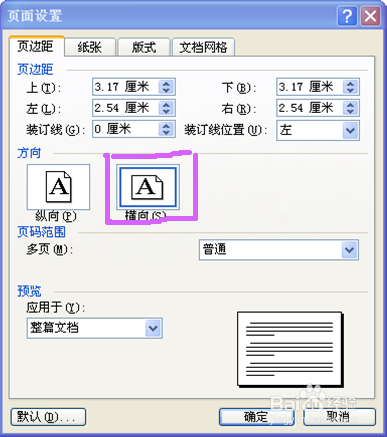Adjust the bottom margin 下 spinner arrows

tap(350, 87)
